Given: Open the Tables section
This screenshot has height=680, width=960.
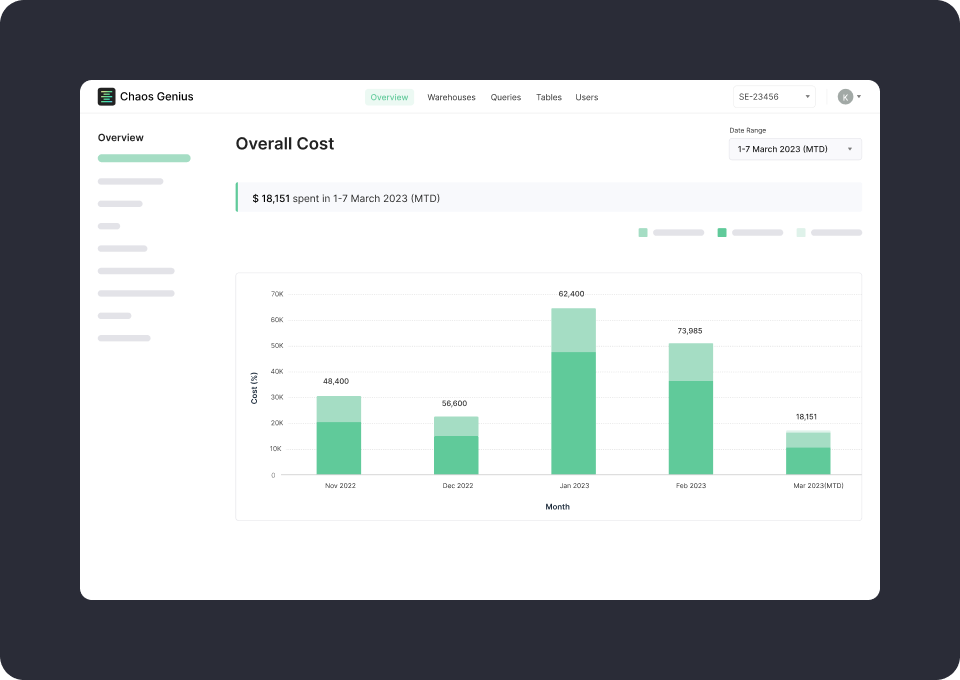Looking at the screenshot, I should coord(548,97).
